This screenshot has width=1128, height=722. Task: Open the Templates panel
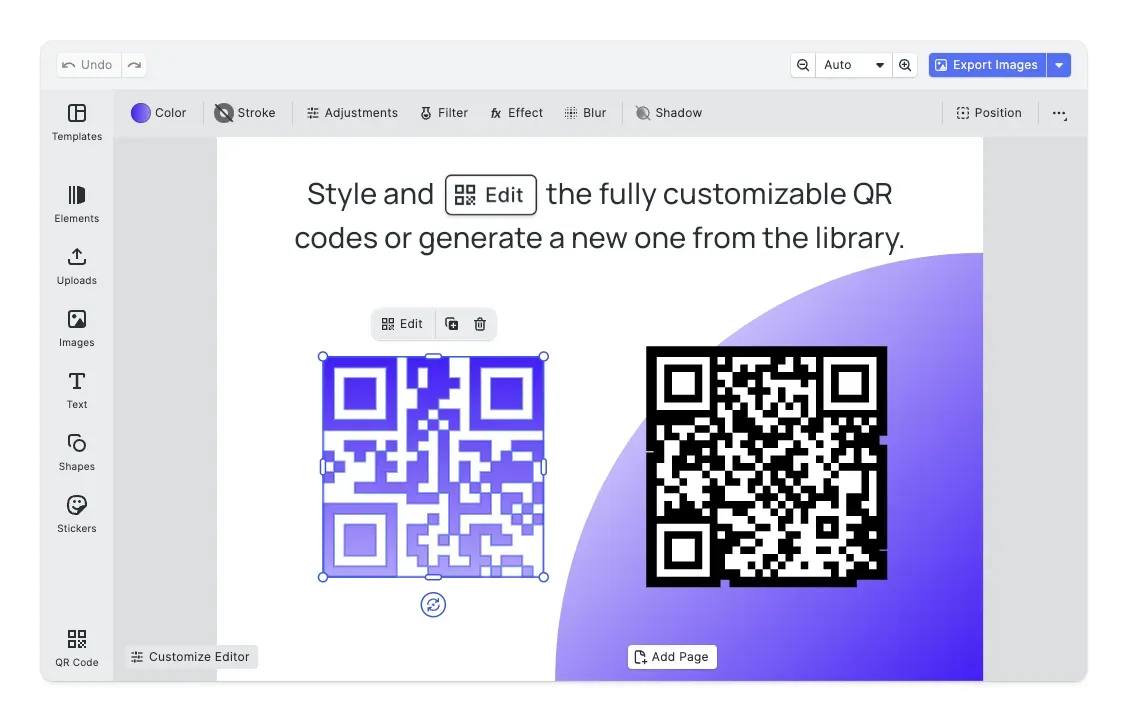pos(76,122)
